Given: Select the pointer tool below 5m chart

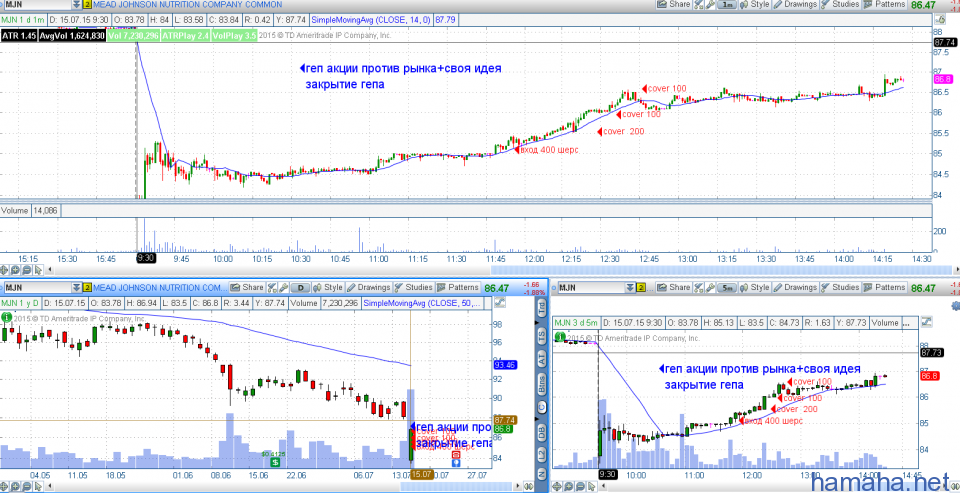Looking at the screenshot, I should tap(591, 486).
